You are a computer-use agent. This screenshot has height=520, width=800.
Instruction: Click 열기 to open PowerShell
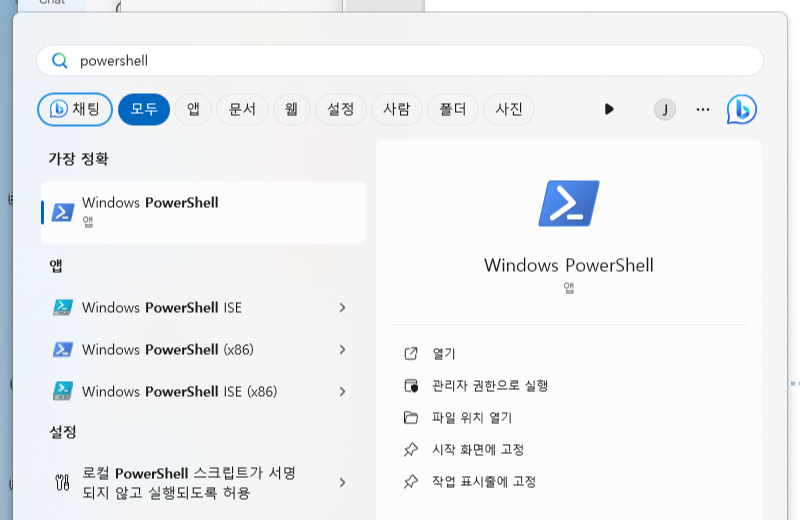[444, 354]
